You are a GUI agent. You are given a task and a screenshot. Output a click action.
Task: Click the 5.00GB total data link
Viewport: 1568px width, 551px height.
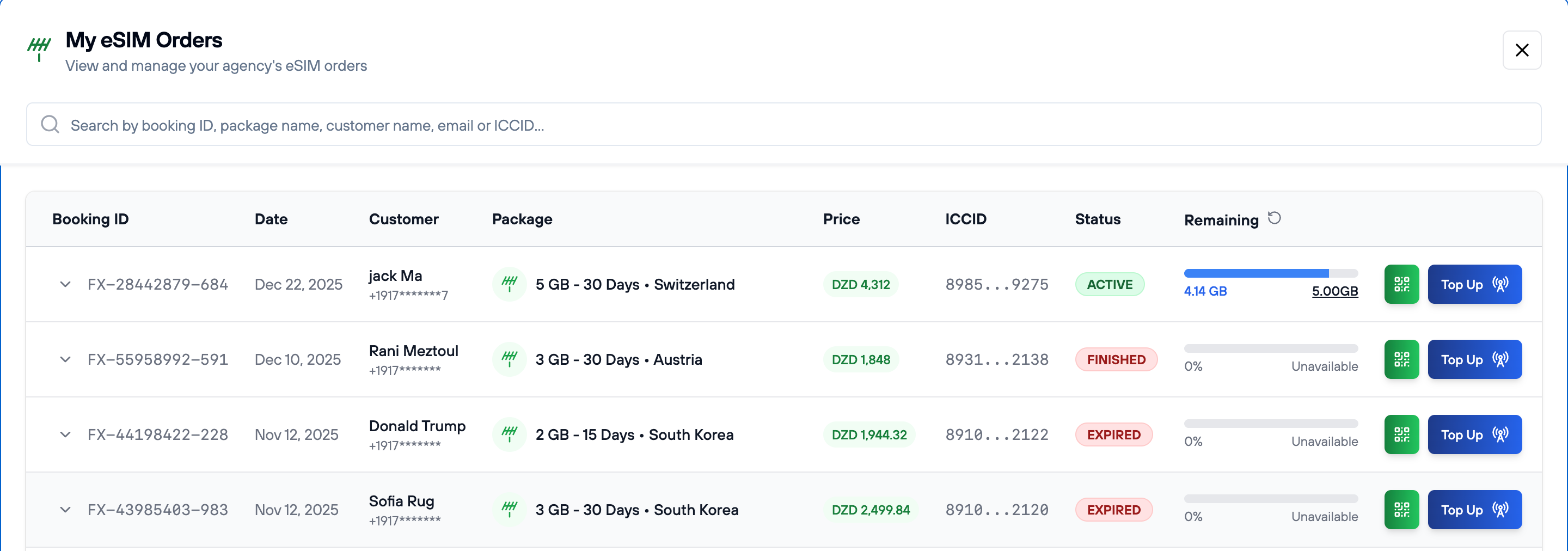1334,291
